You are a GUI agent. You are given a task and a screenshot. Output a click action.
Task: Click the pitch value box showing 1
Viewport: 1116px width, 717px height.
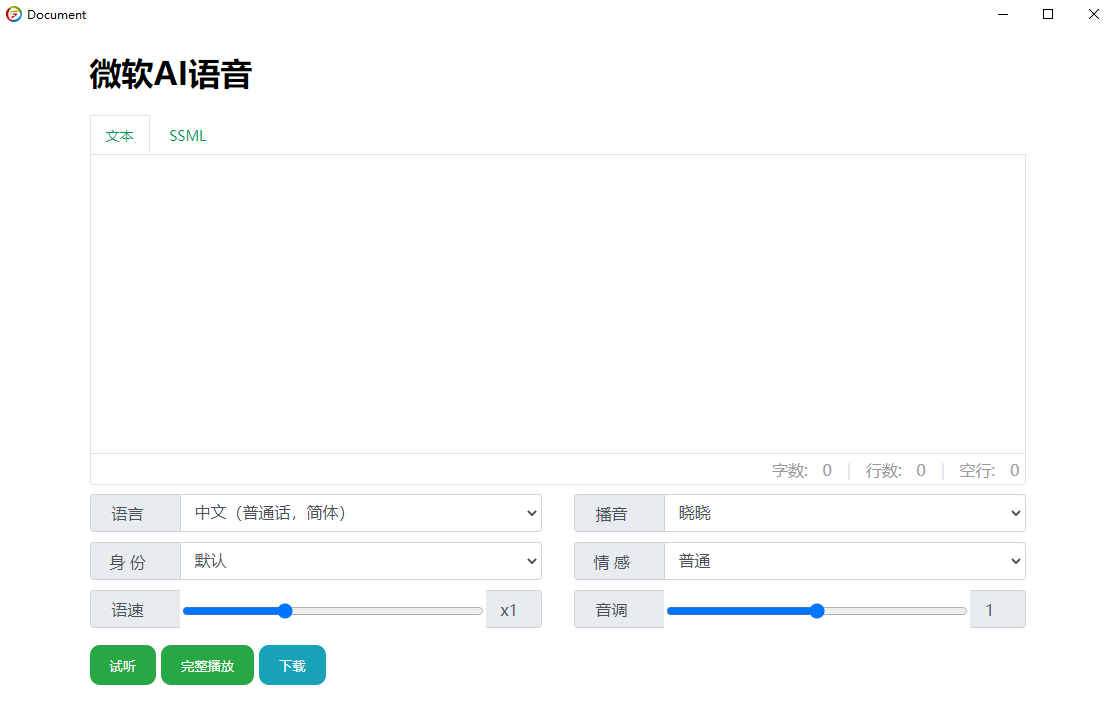tap(998, 610)
